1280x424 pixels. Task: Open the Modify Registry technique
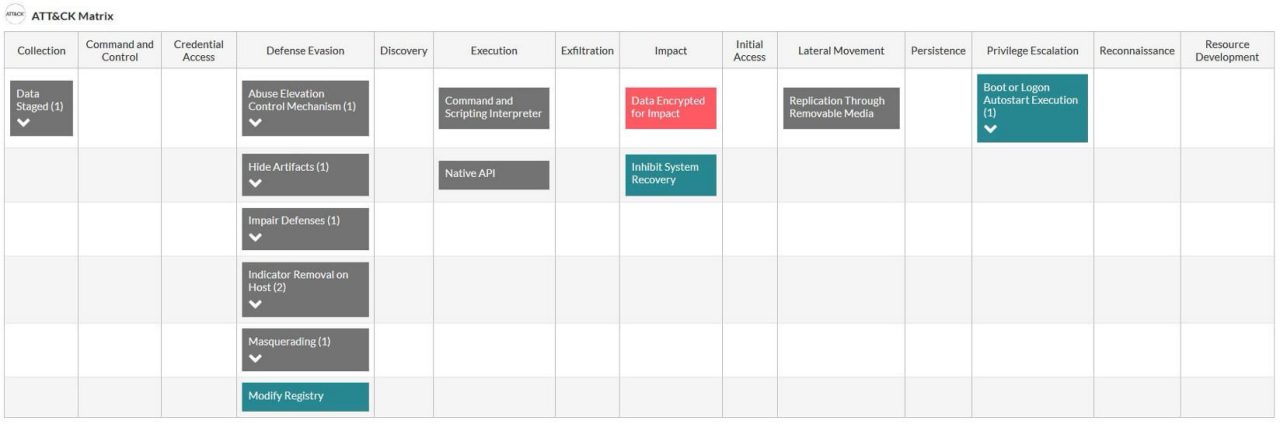305,396
